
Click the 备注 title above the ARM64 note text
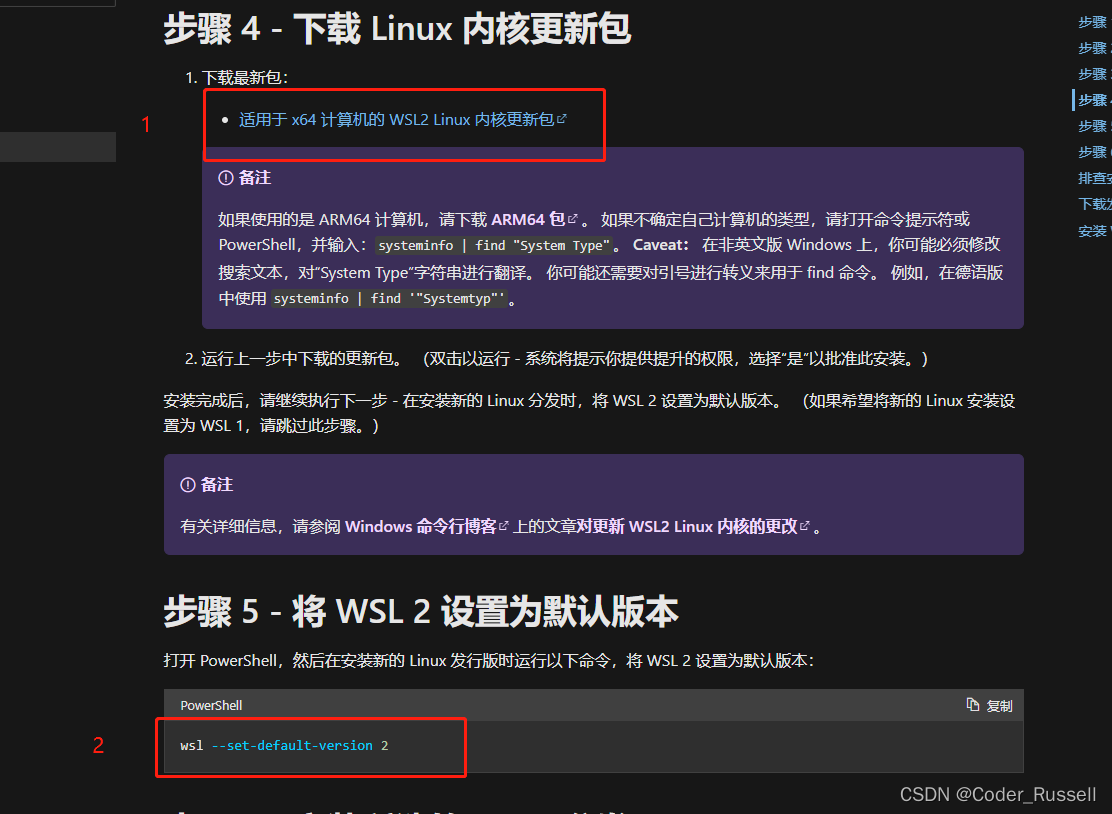pos(255,178)
